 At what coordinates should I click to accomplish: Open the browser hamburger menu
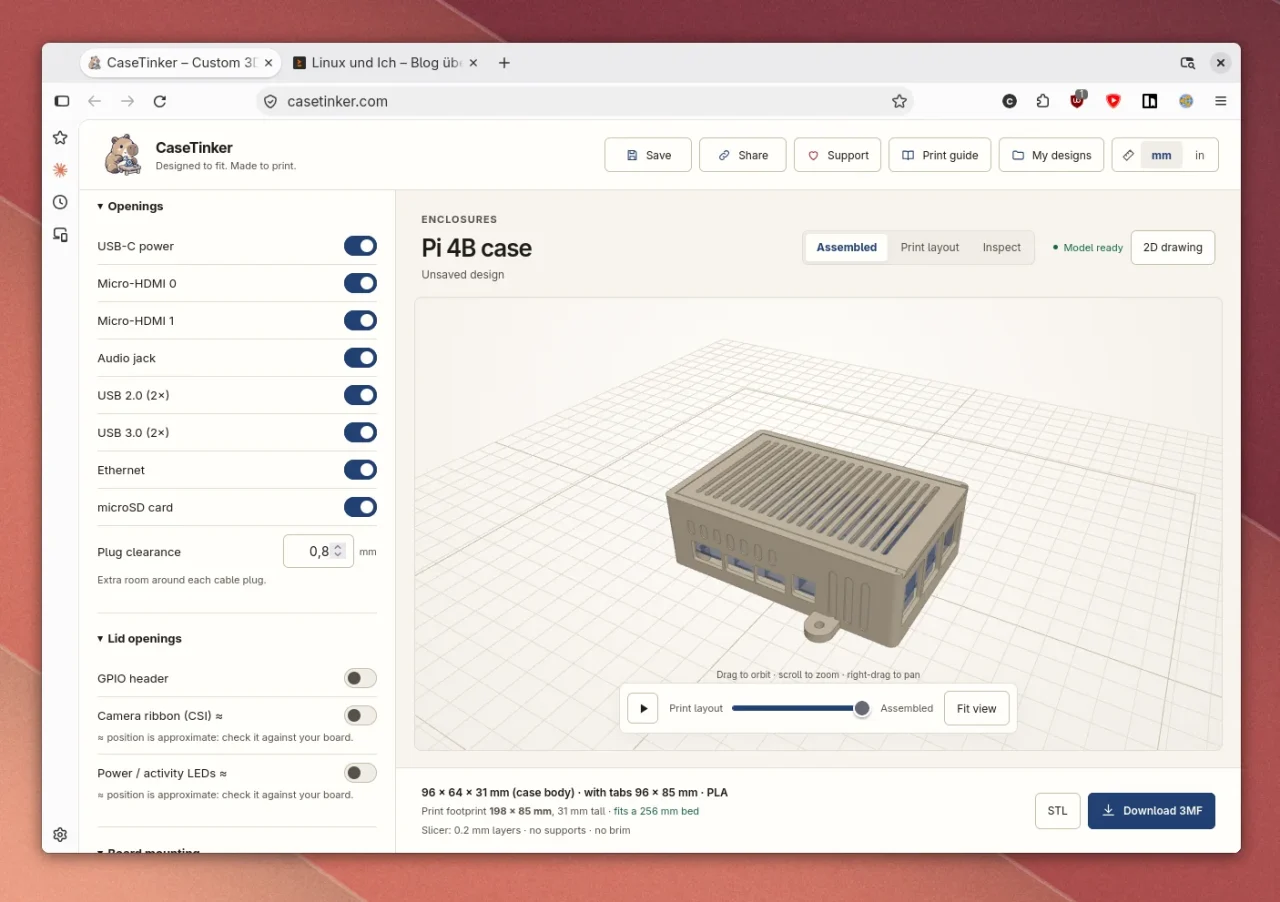(1221, 101)
